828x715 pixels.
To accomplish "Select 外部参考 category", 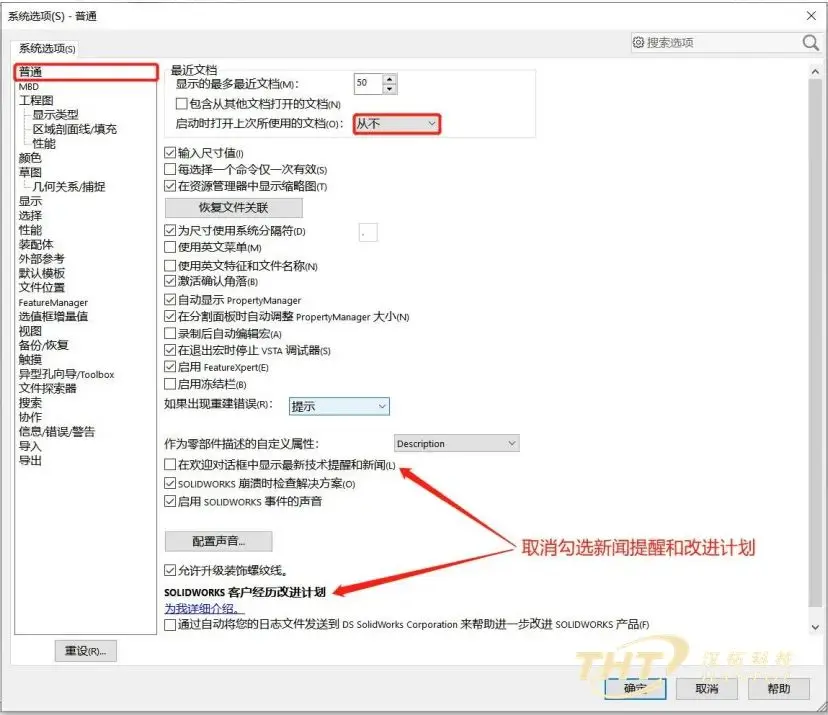I will [42, 259].
